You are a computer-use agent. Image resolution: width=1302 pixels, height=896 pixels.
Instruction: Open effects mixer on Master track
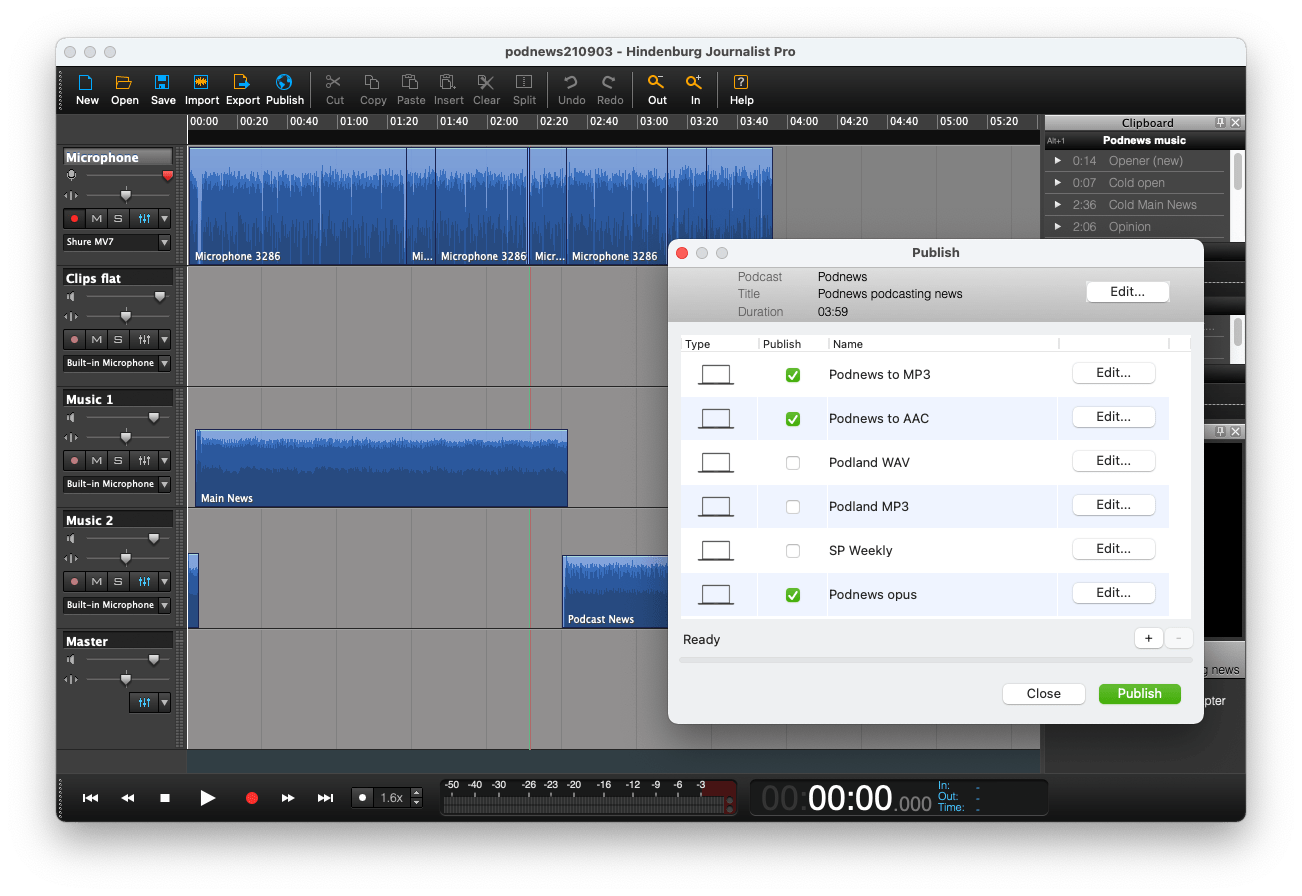tap(144, 702)
